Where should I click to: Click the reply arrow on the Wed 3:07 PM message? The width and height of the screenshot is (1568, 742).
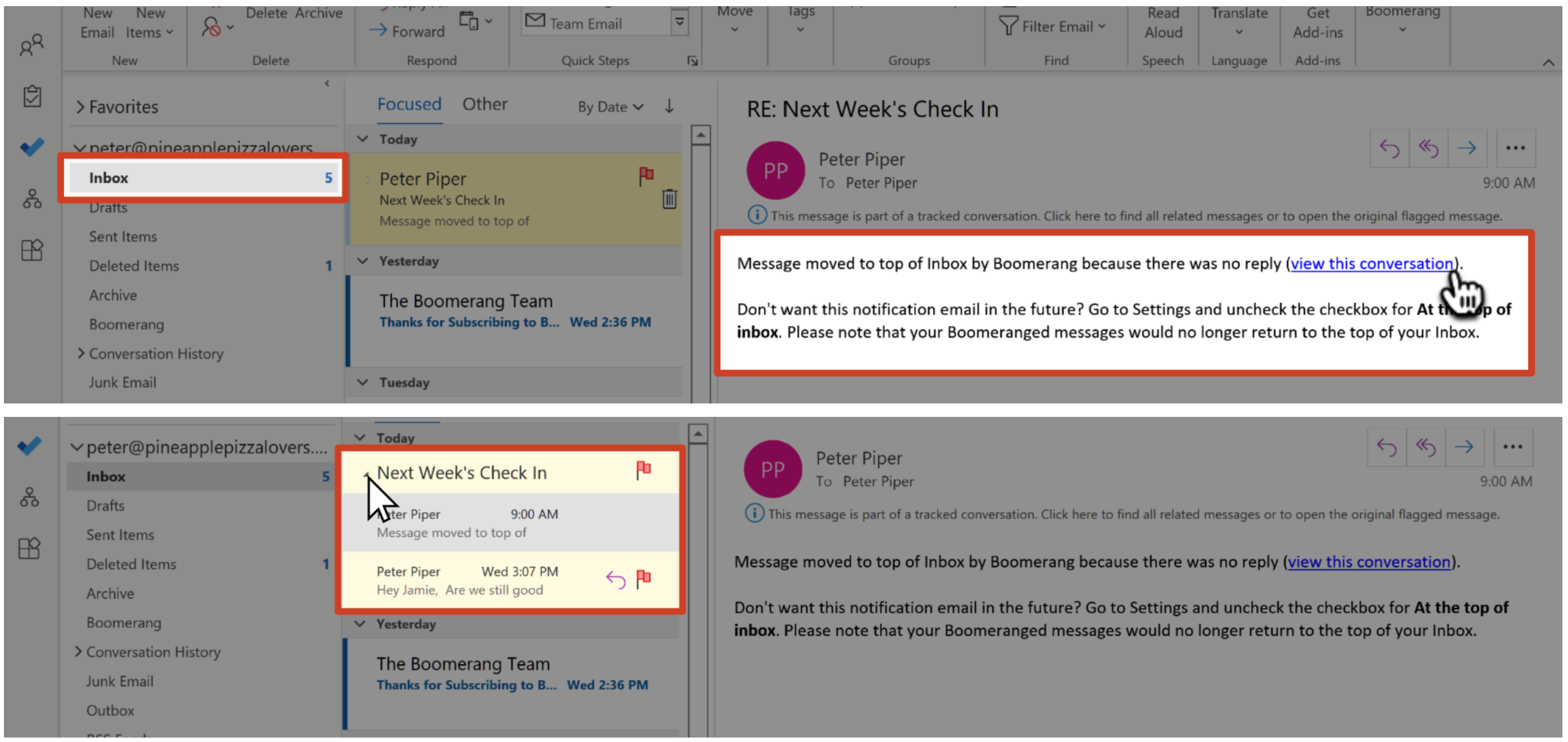[x=616, y=579]
